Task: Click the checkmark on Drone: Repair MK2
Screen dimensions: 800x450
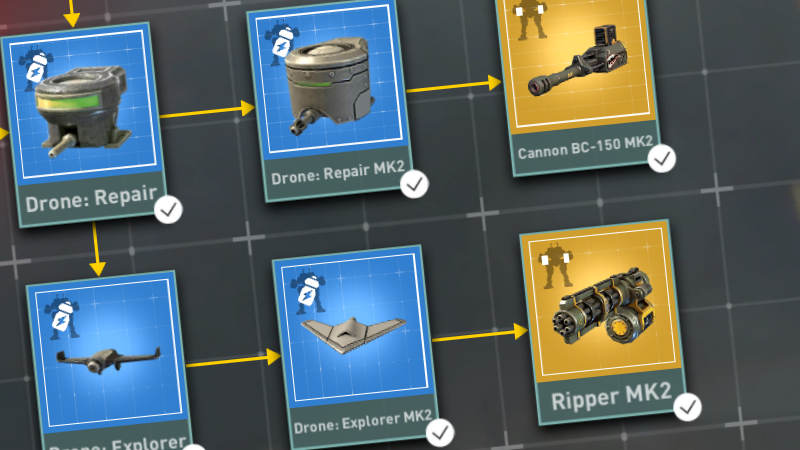Action: (414, 184)
